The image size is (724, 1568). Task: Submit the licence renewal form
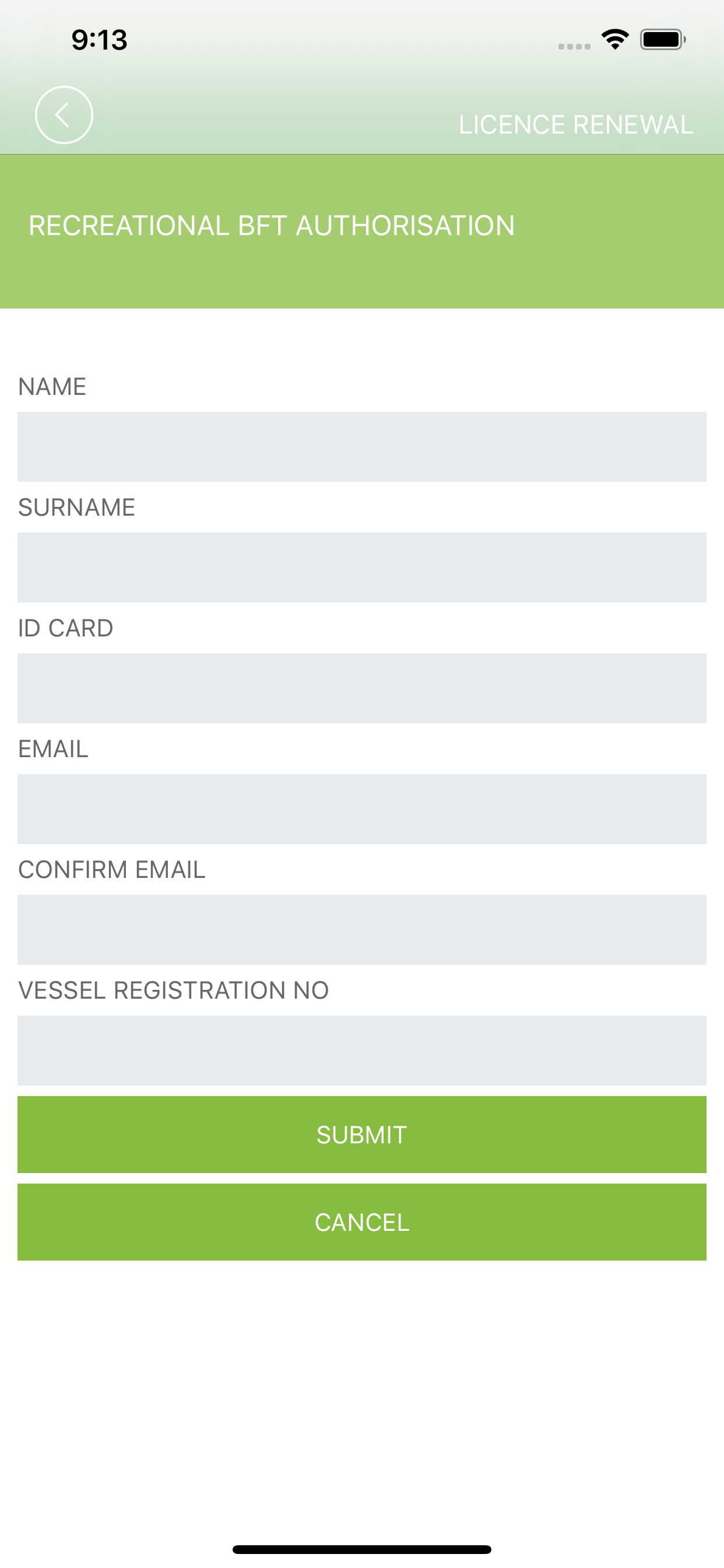tap(362, 1135)
